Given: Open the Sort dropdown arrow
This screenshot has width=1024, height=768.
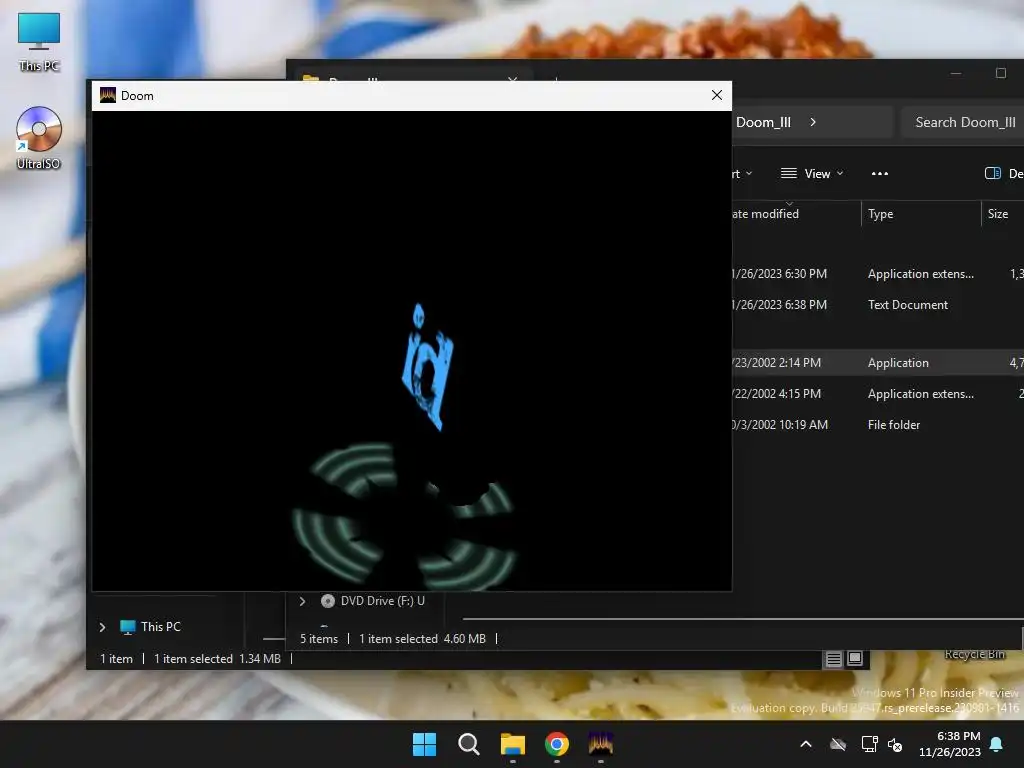Looking at the screenshot, I should (749, 174).
